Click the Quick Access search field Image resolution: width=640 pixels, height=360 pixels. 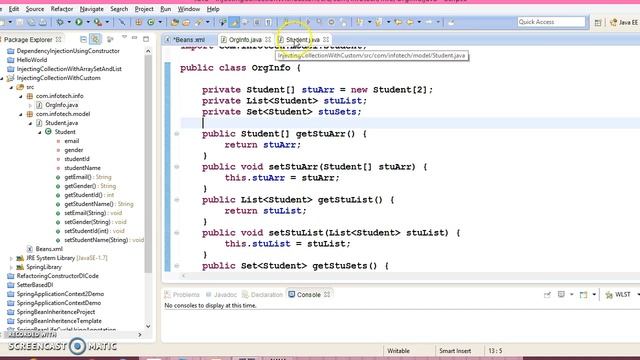[x=551, y=22]
